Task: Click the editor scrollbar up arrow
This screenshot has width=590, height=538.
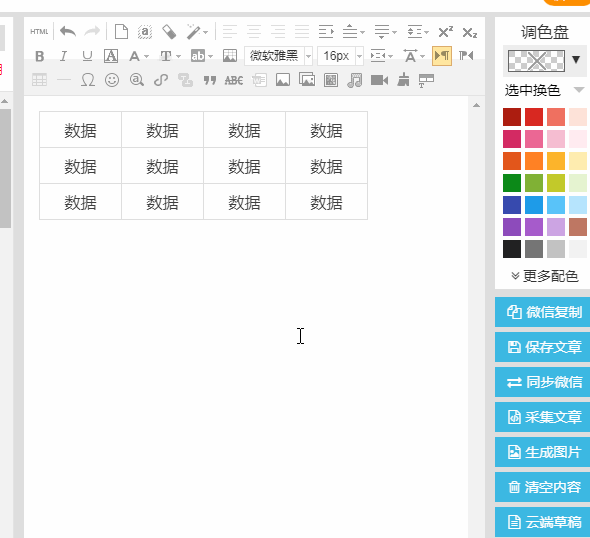Action: (x=476, y=105)
